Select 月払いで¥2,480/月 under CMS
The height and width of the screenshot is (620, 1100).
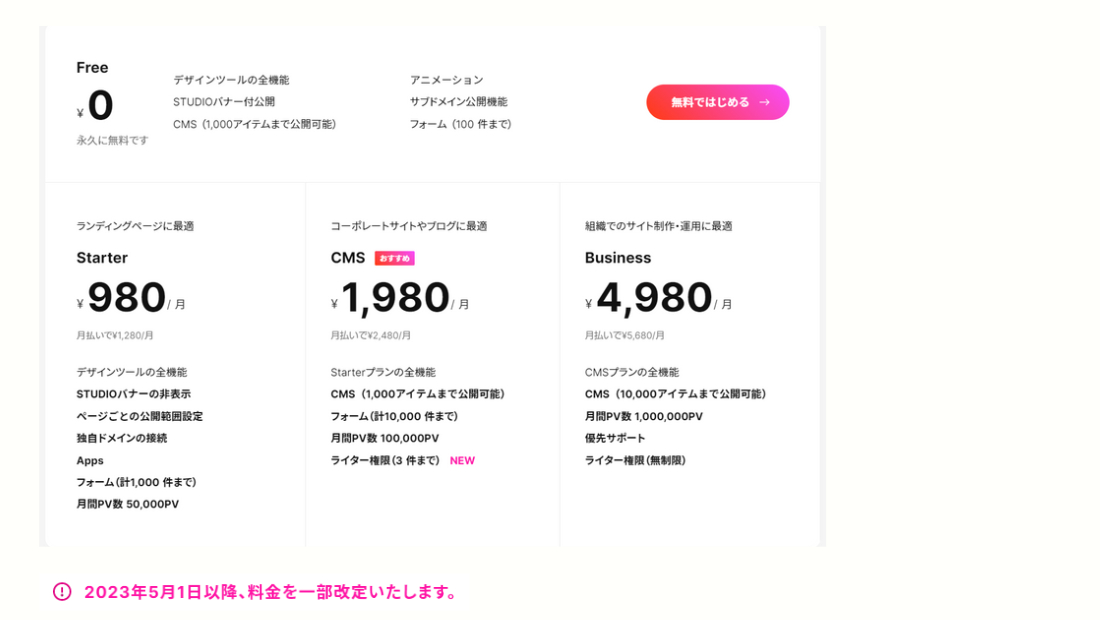[369, 336]
